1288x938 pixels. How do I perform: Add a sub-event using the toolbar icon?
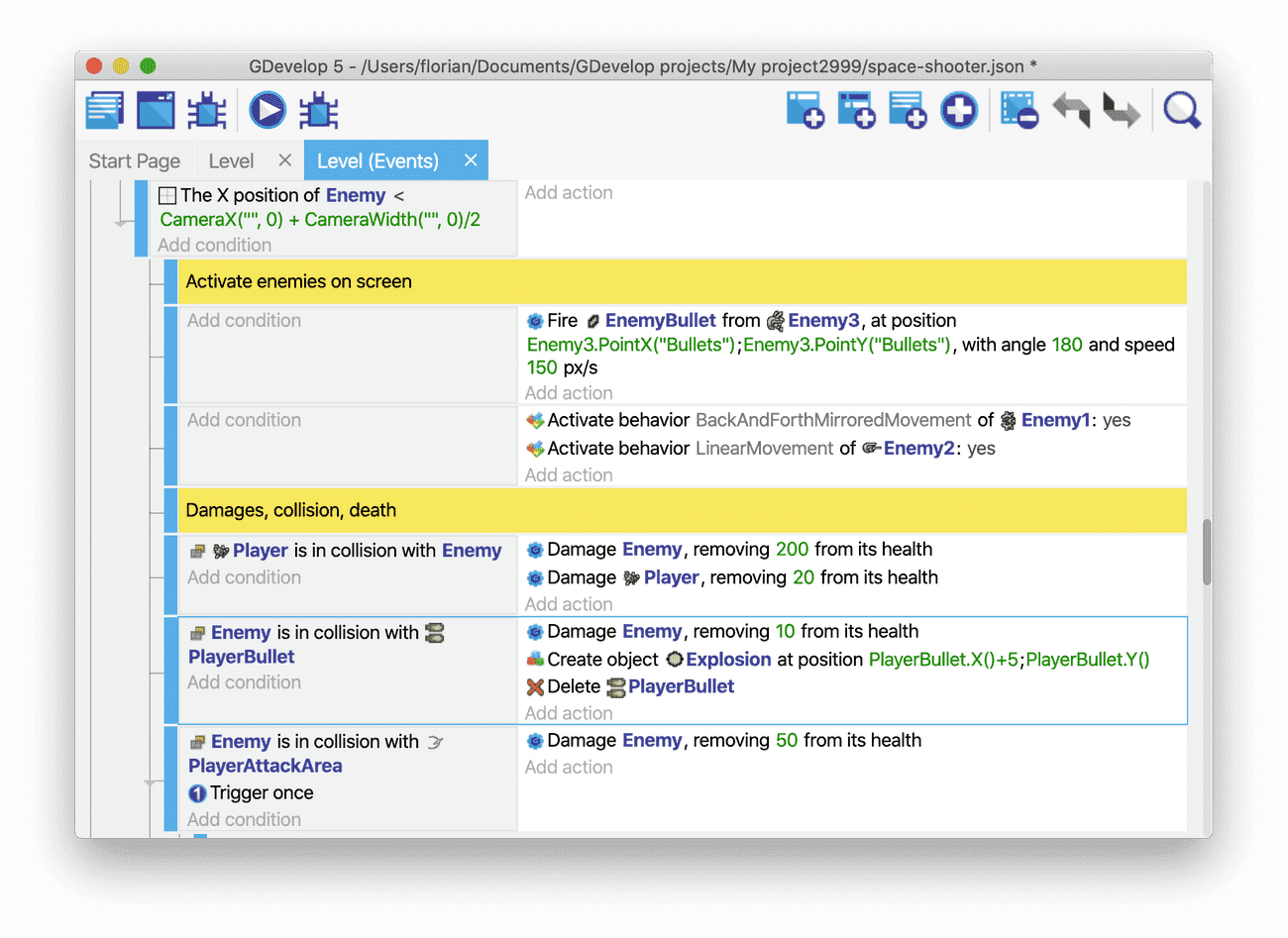tap(856, 110)
